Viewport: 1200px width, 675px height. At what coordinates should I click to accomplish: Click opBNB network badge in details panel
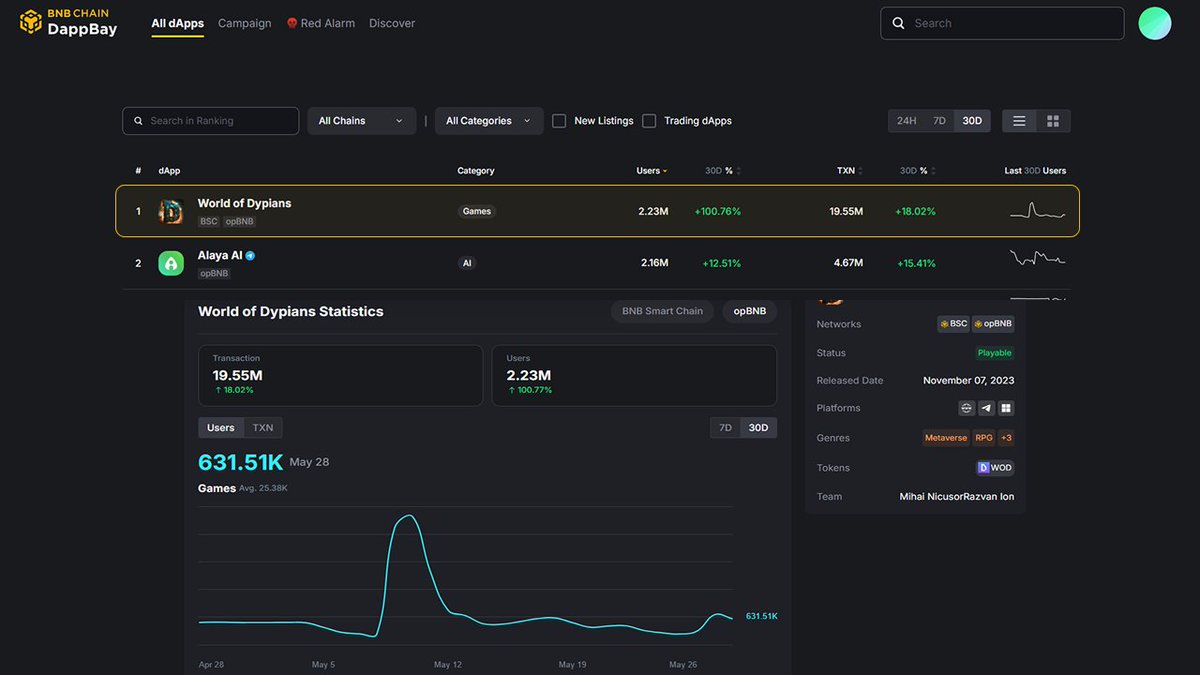[x=993, y=324]
